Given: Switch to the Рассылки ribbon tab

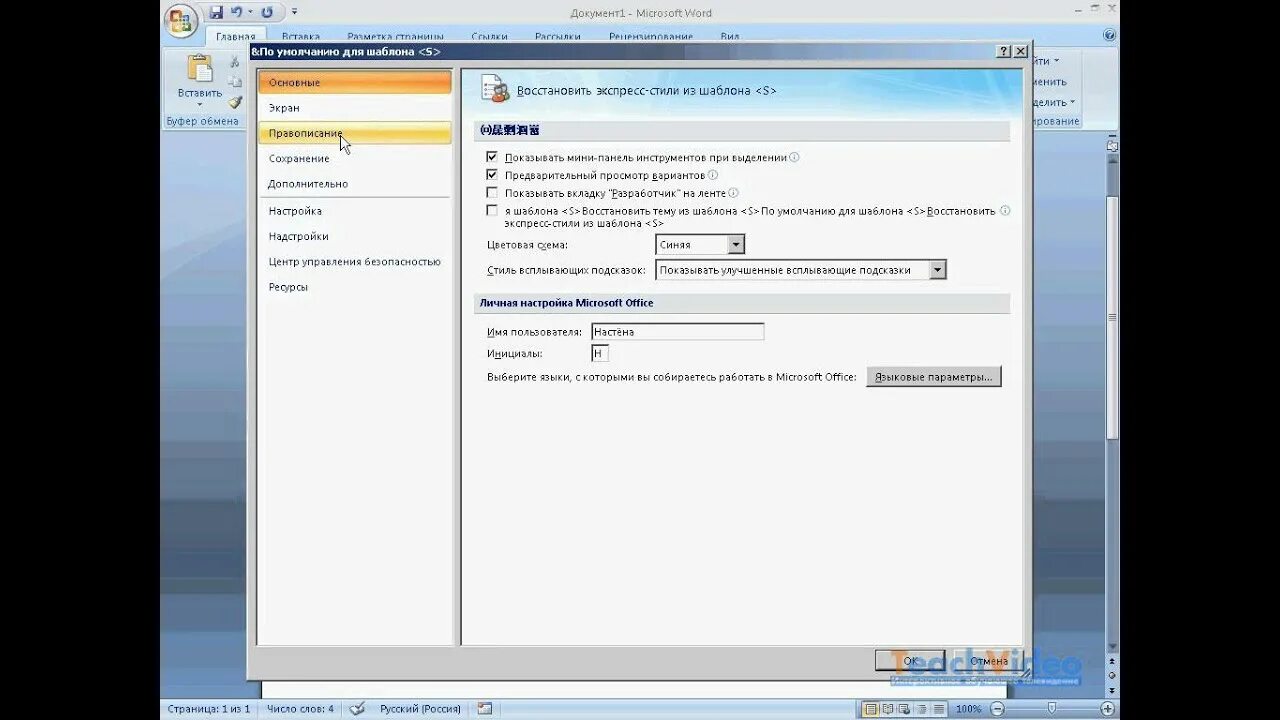Looking at the screenshot, I should 558,36.
